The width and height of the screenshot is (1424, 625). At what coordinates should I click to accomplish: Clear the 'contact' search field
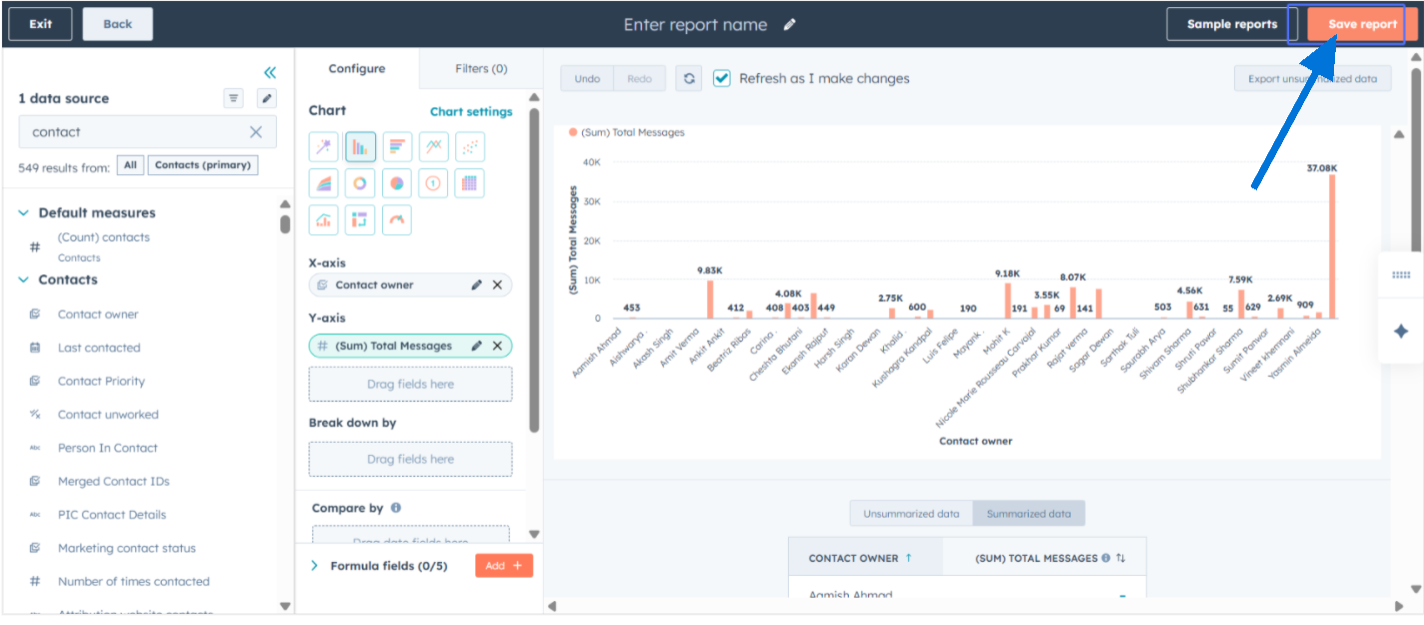(256, 132)
